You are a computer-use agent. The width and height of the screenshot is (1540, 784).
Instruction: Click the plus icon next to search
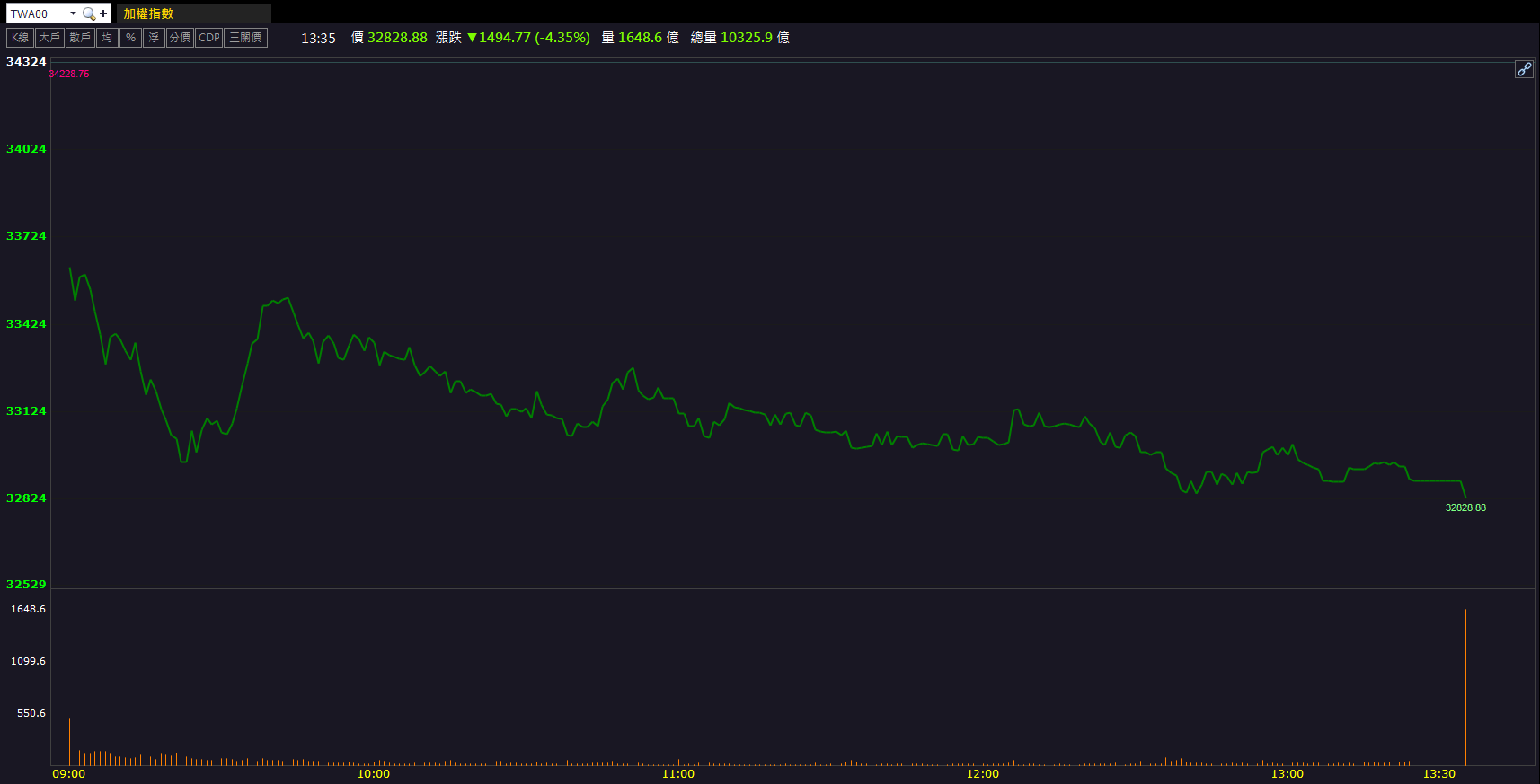[x=103, y=13]
